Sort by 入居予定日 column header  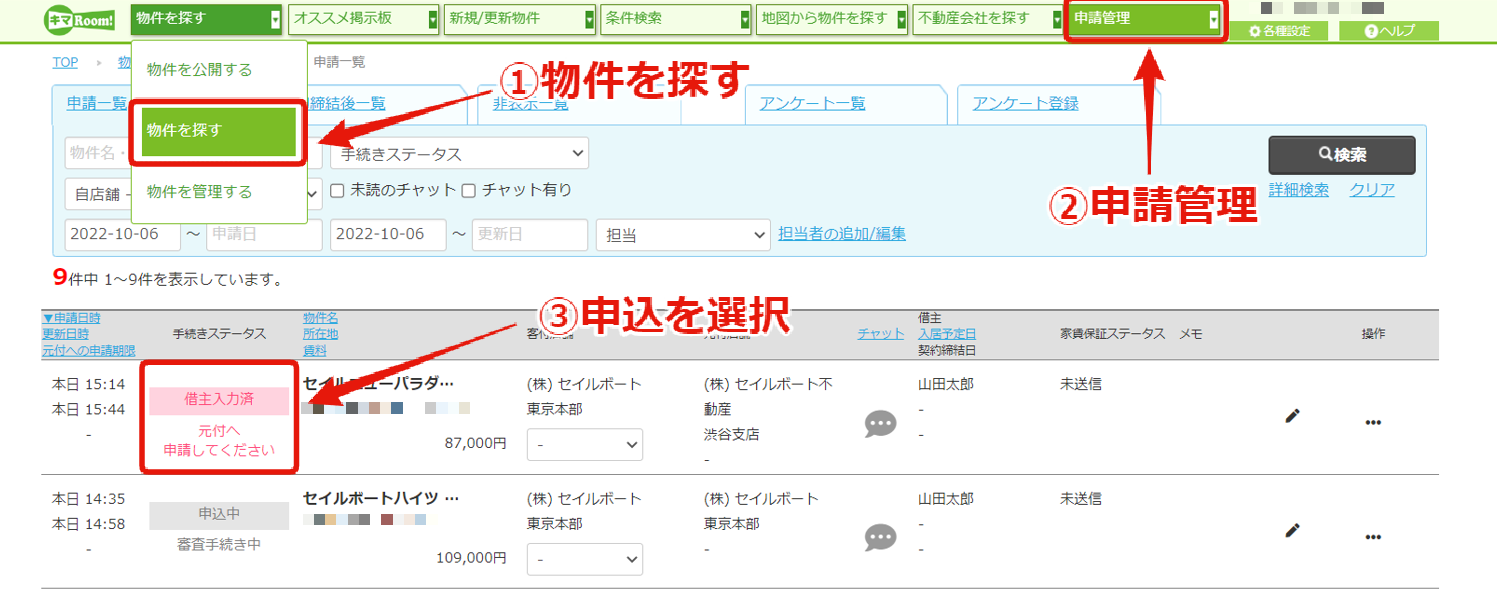(947, 334)
